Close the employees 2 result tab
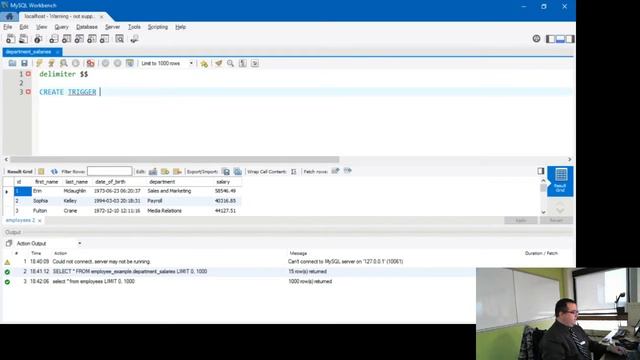Screen dimensions: 640x360 coord(40,221)
